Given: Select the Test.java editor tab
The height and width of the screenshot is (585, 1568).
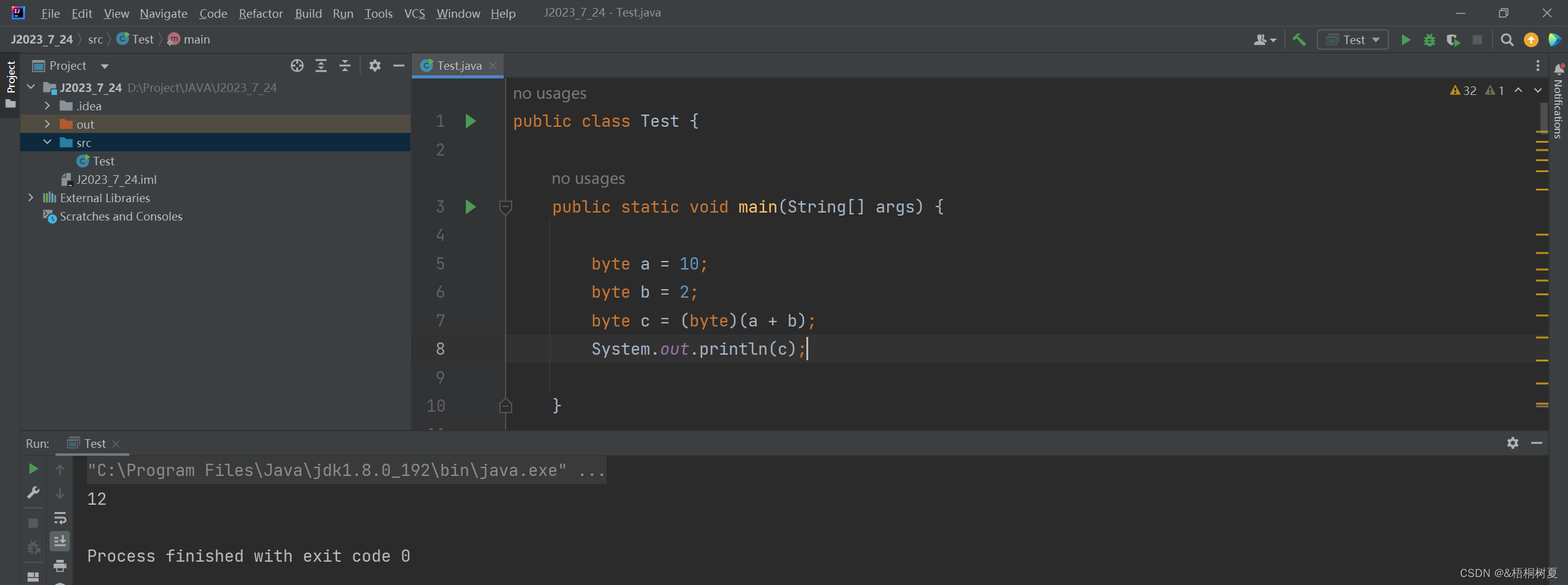Looking at the screenshot, I should click(x=459, y=66).
